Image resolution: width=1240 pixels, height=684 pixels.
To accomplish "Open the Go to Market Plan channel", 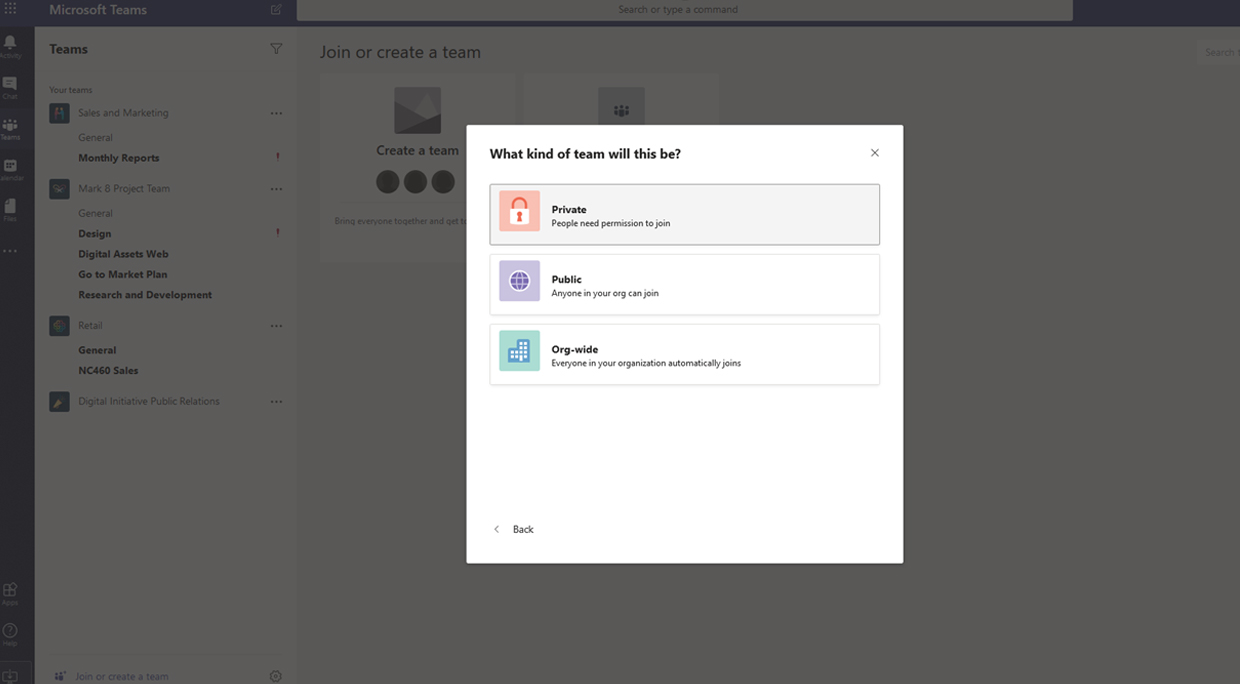I will 123,274.
